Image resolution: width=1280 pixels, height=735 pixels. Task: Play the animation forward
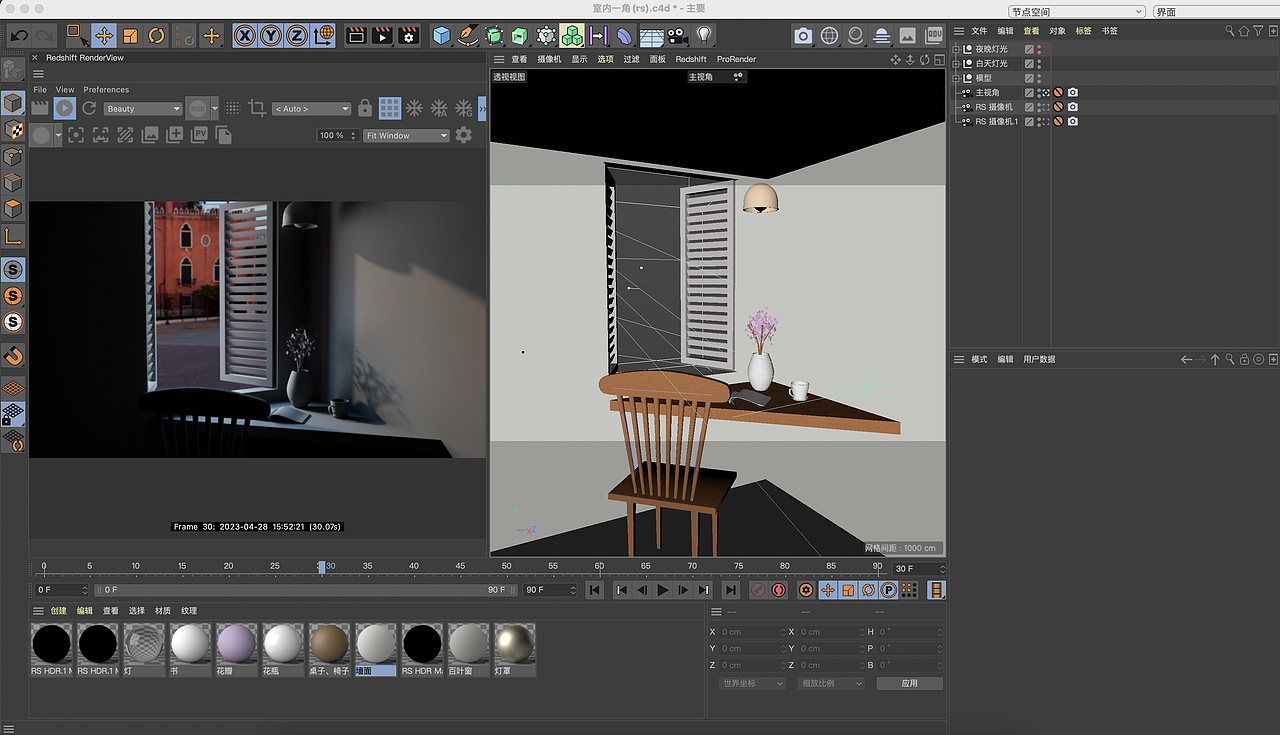(662, 590)
